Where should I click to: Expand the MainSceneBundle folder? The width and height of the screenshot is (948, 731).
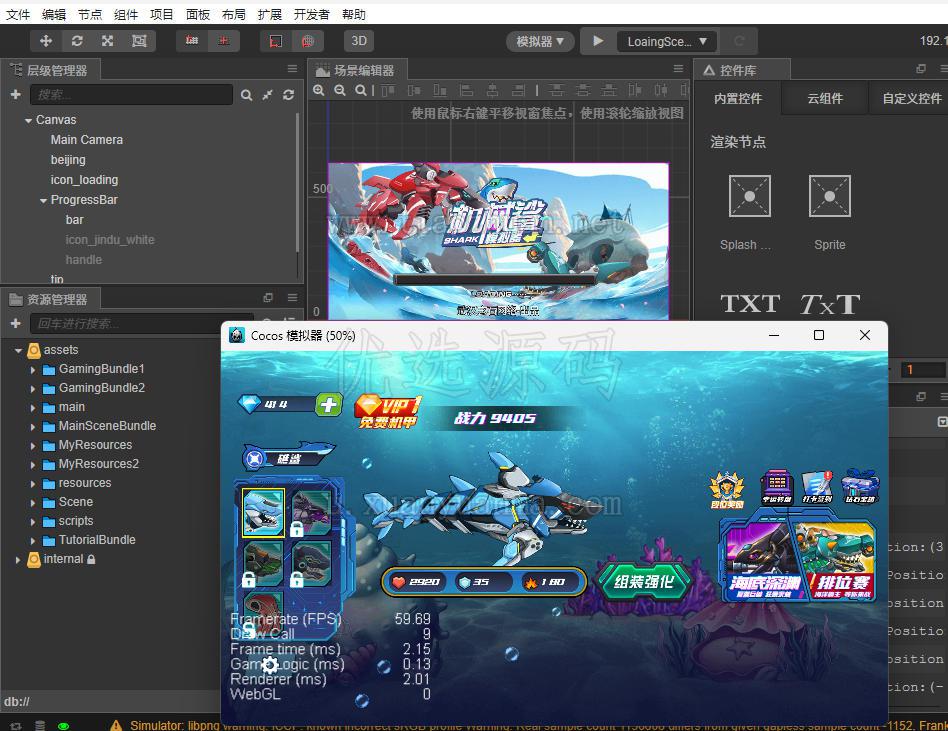(x=33, y=427)
